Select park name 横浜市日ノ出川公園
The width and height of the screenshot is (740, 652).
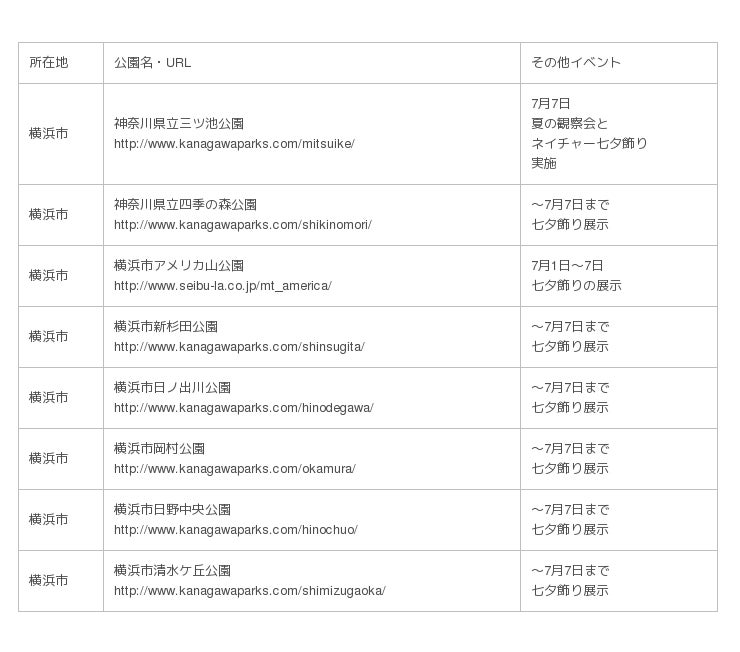[x=172, y=388]
